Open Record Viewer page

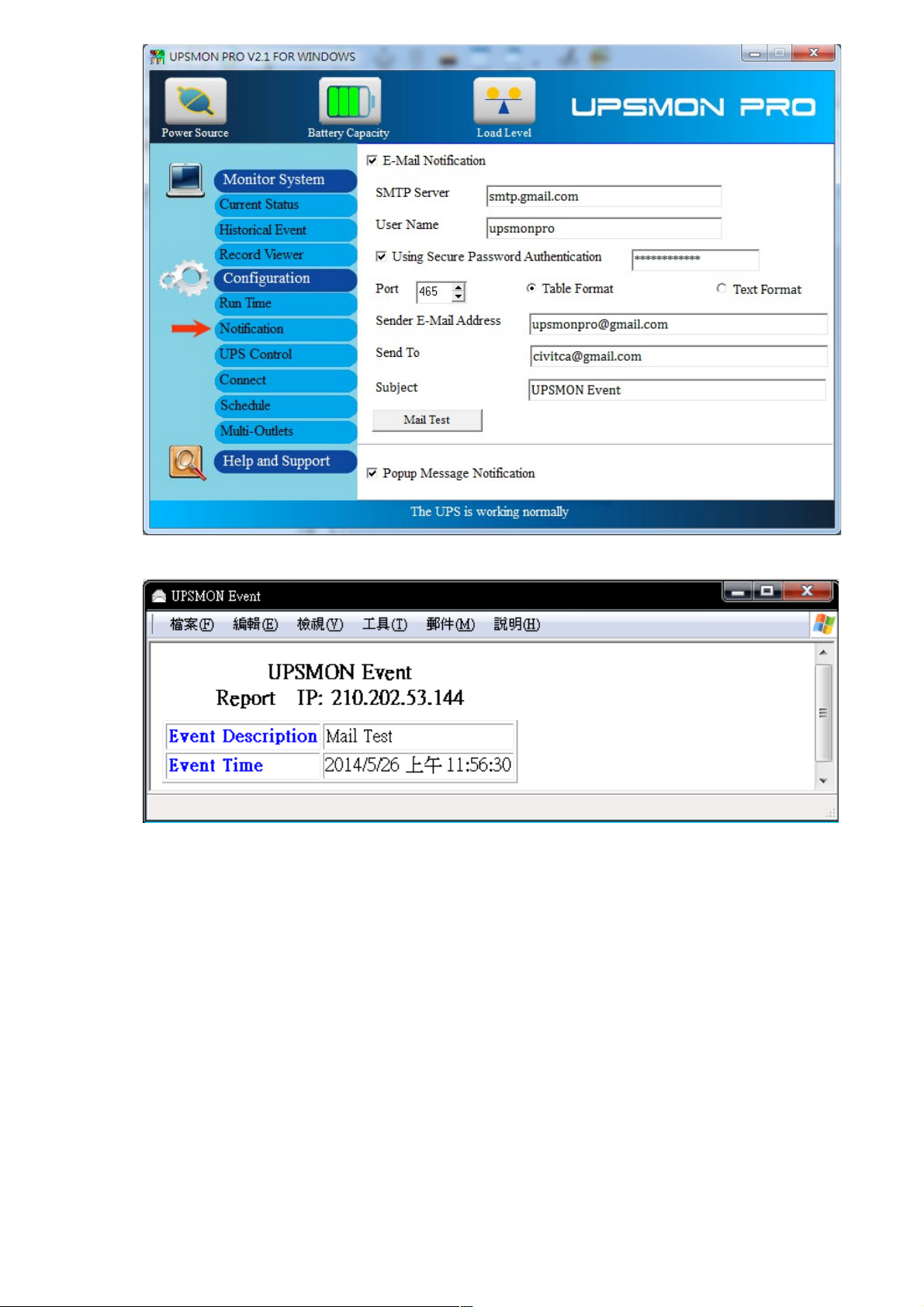coord(286,254)
